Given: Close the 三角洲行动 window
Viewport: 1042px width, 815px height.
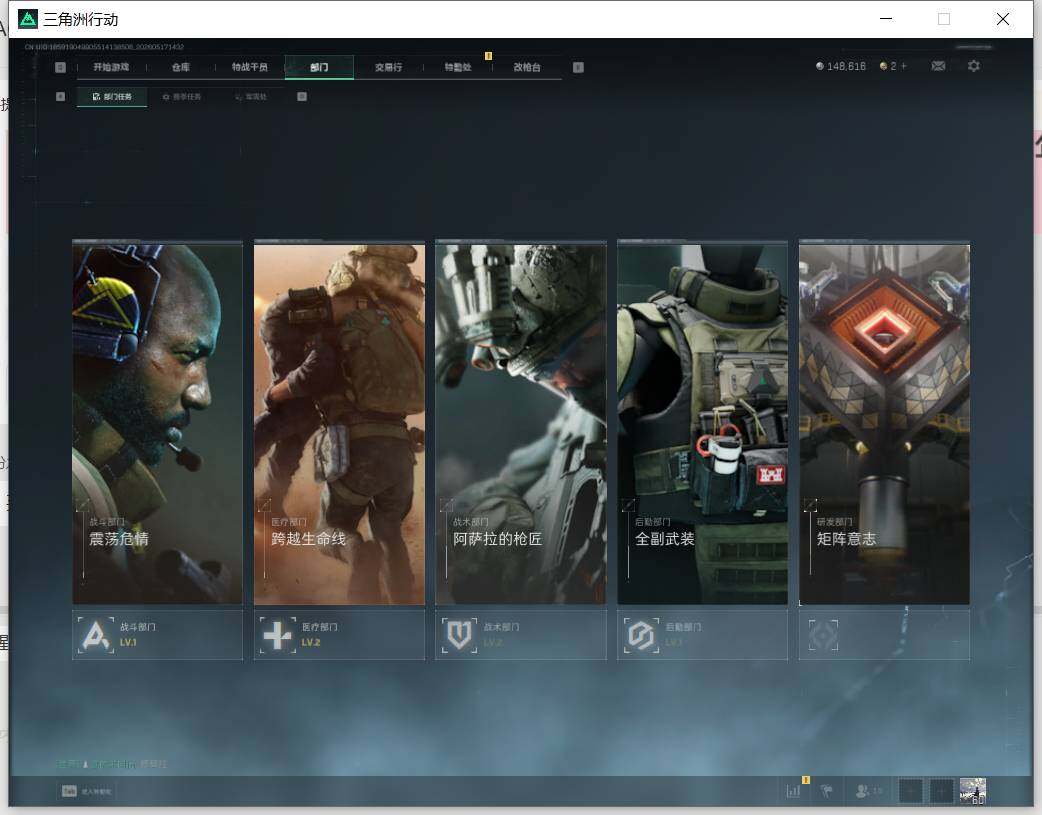Looking at the screenshot, I should tap(1003, 19).
